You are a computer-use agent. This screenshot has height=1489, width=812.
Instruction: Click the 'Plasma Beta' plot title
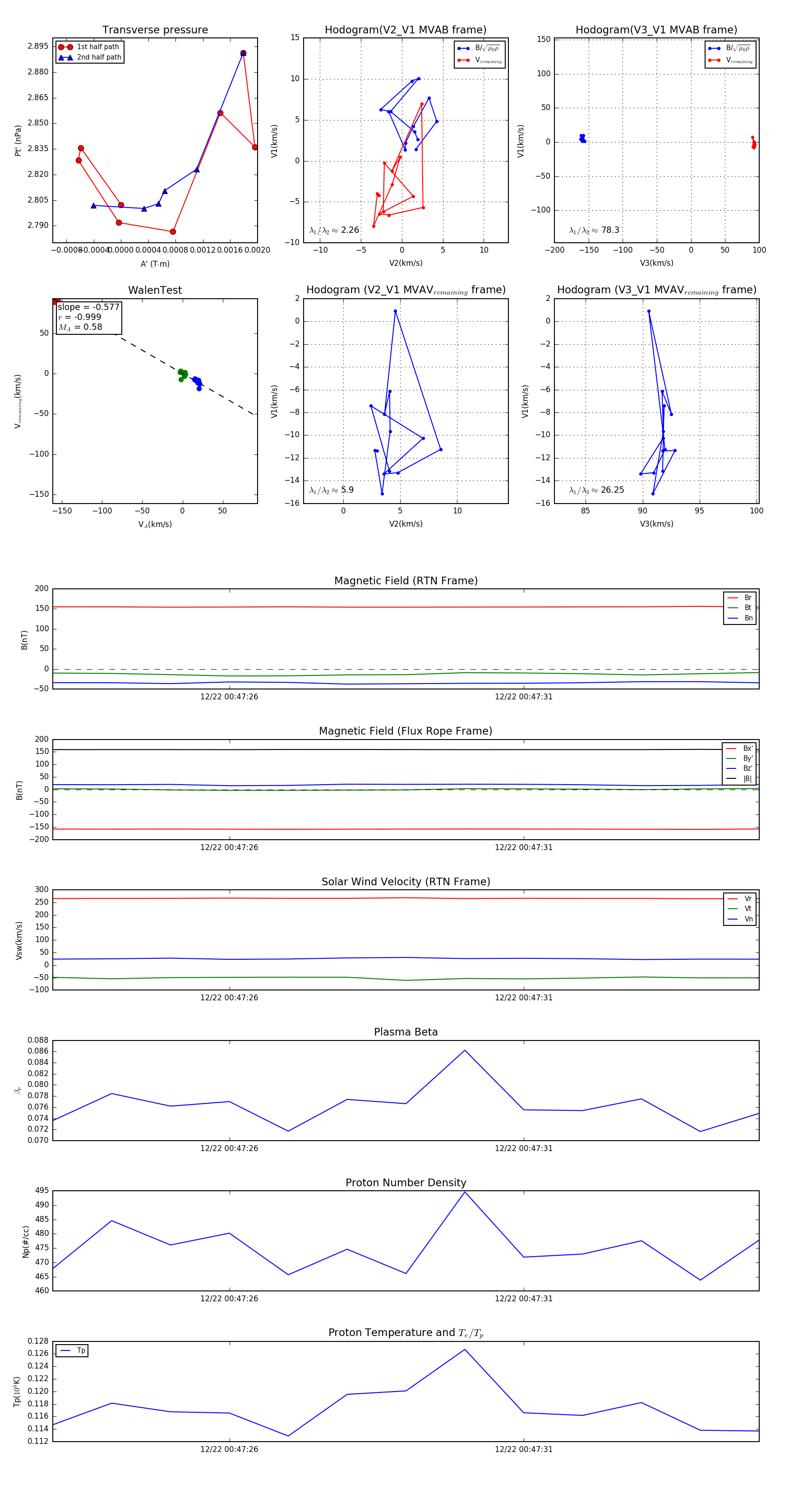[406, 1032]
